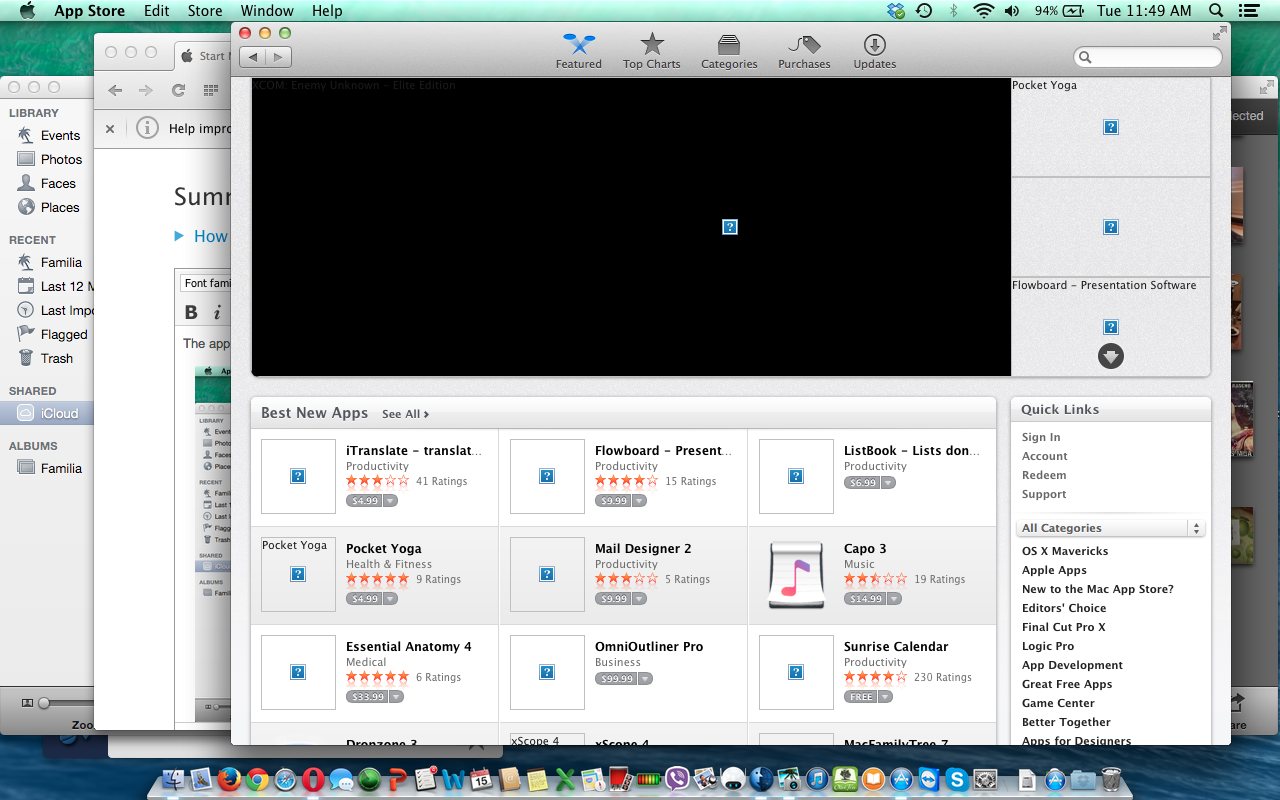The image size is (1280, 800).
Task: Open the volume control in menu bar
Action: [1011, 11]
